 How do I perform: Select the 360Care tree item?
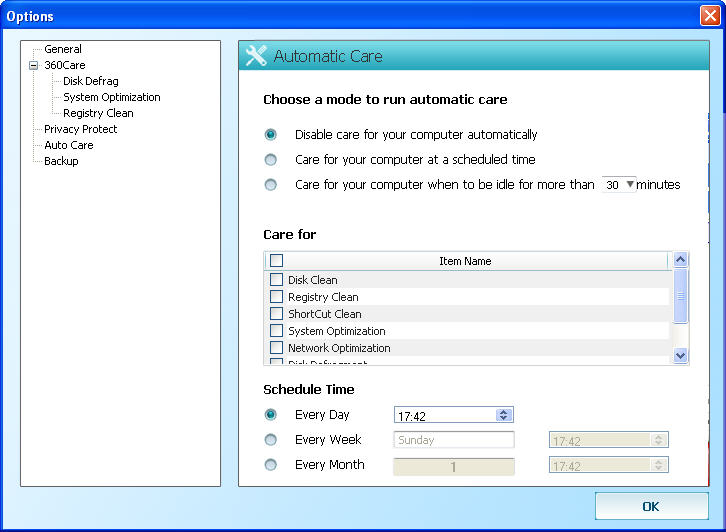[65, 65]
